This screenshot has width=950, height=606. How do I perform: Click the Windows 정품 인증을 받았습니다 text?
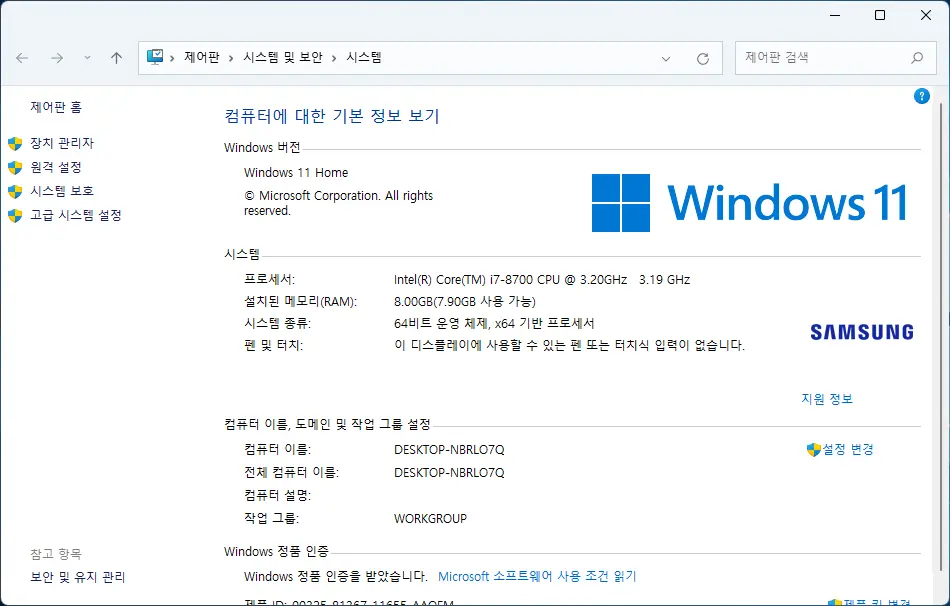tap(336, 576)
